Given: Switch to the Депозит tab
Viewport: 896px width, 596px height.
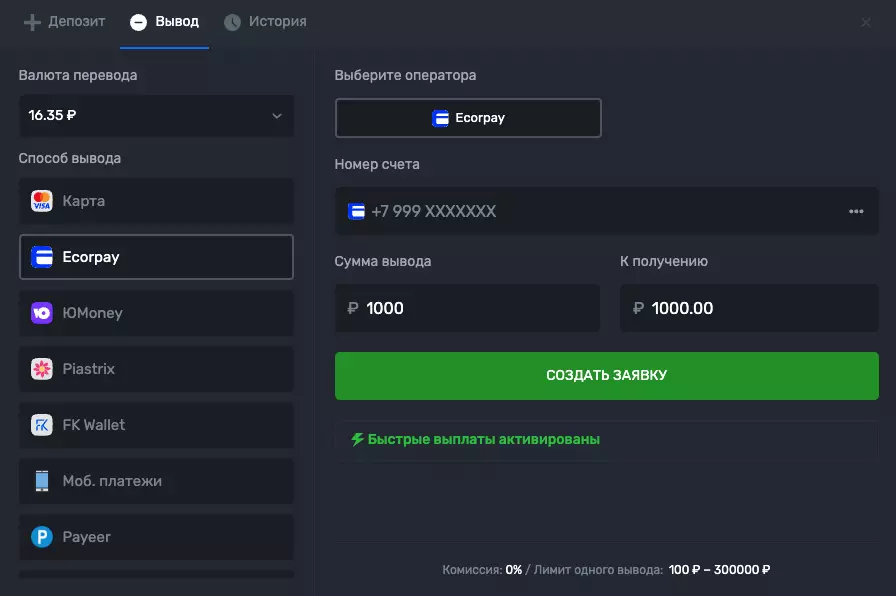Looking at the screenshot, I should click(62, 21).
